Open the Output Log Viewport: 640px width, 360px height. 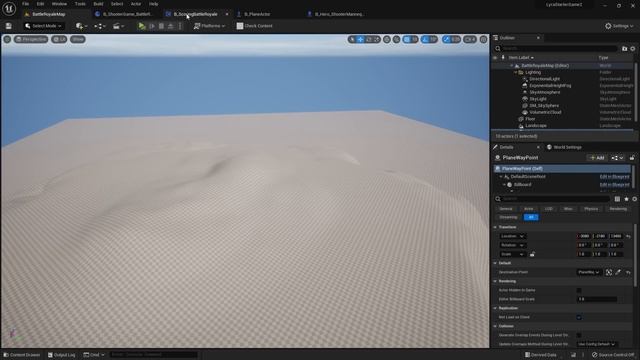62,355
